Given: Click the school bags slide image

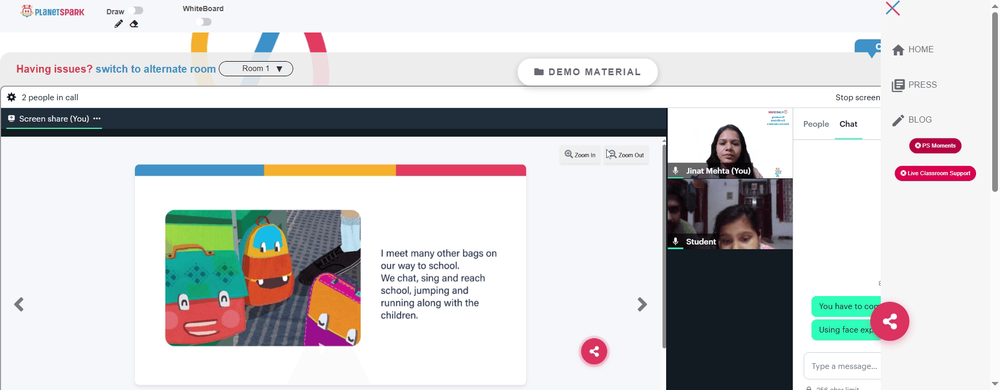Looking at the screenshot, I should [x=263, y=278].
